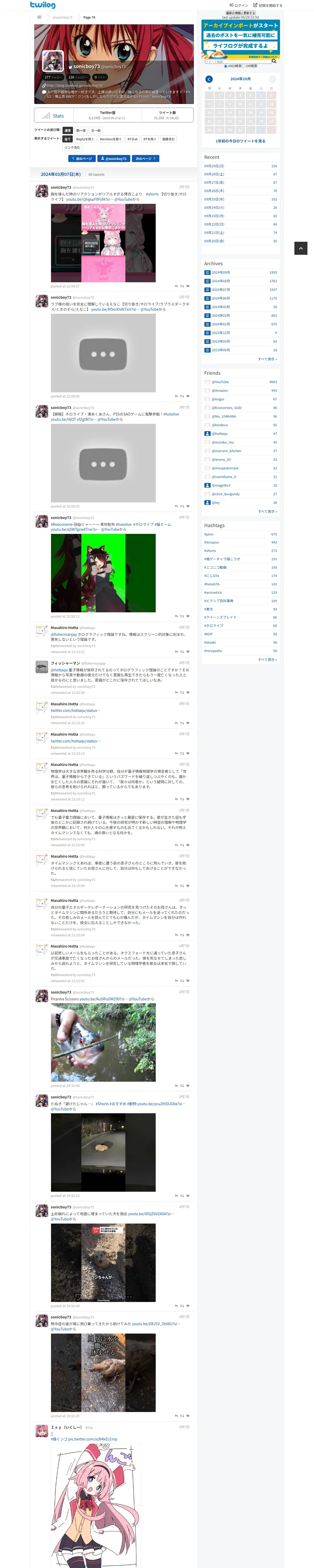Open Recent entry 09月25日(水)
Image resolution: width=314 pixels, height=1568 pixels.
click(214, 199)
